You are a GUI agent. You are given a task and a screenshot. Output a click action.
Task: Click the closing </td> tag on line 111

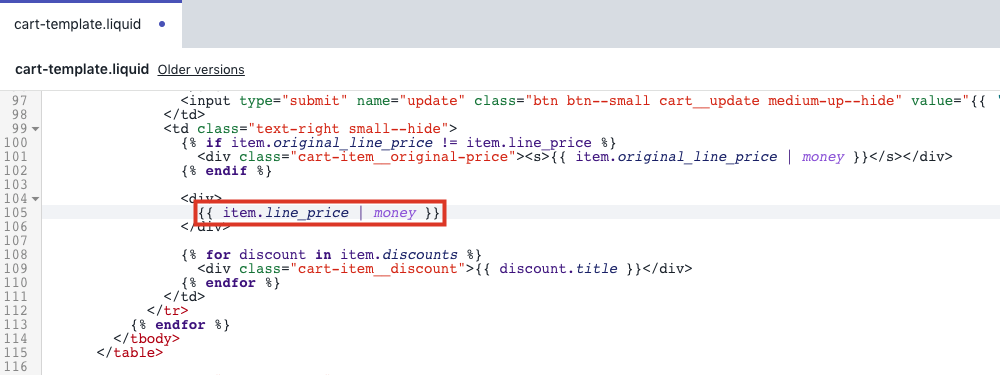[x=185, y=297]
